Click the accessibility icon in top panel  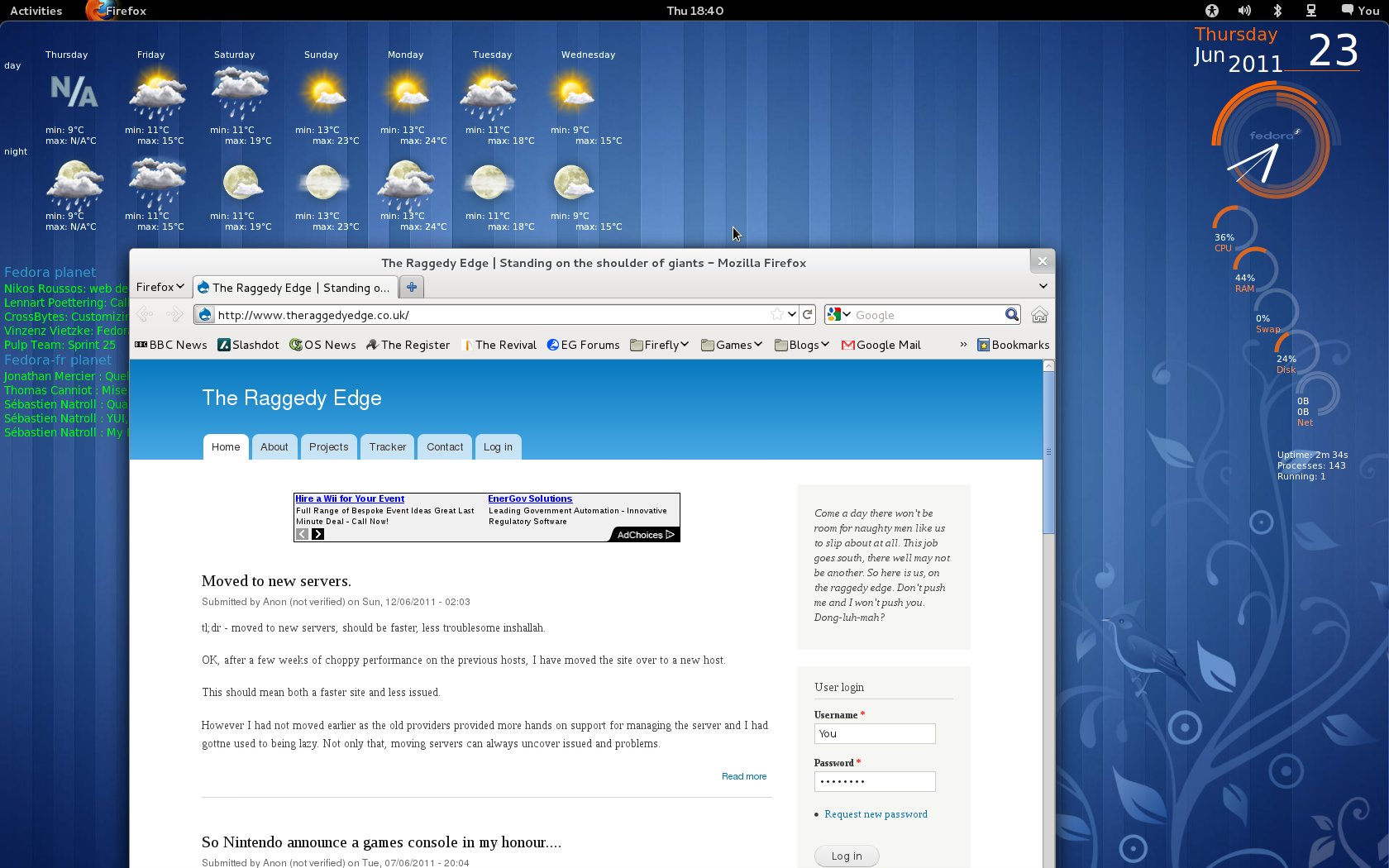pos(1212,11)
